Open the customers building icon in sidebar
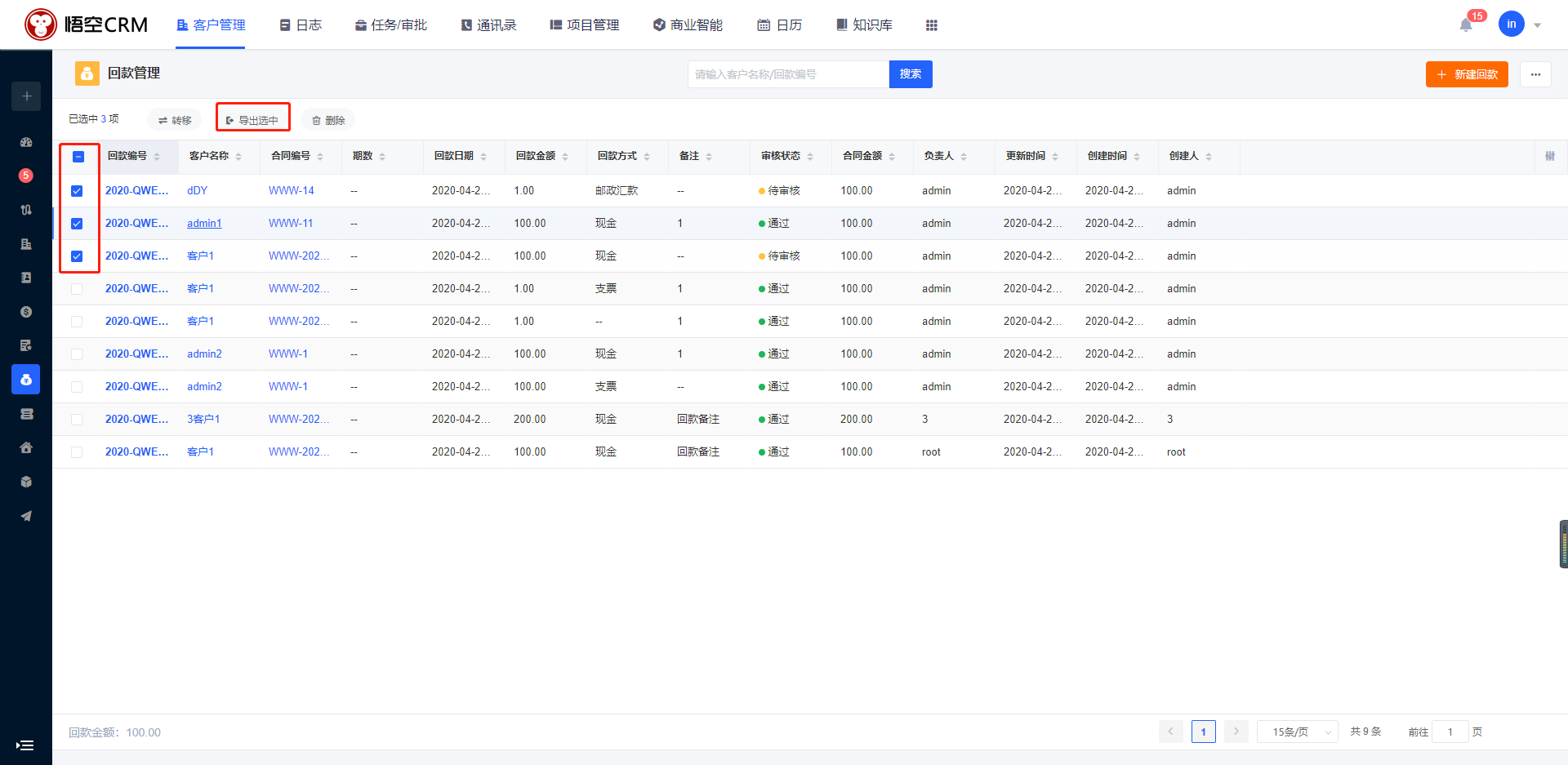 click(26, 244)
